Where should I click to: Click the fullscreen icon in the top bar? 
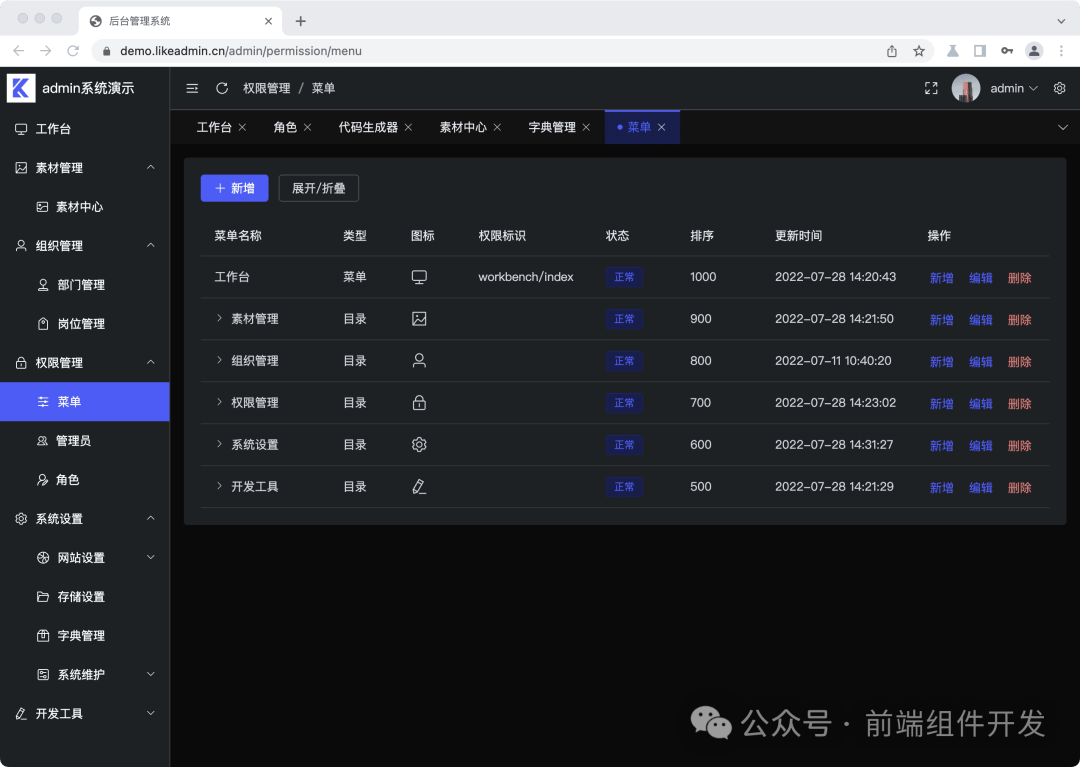931,88
